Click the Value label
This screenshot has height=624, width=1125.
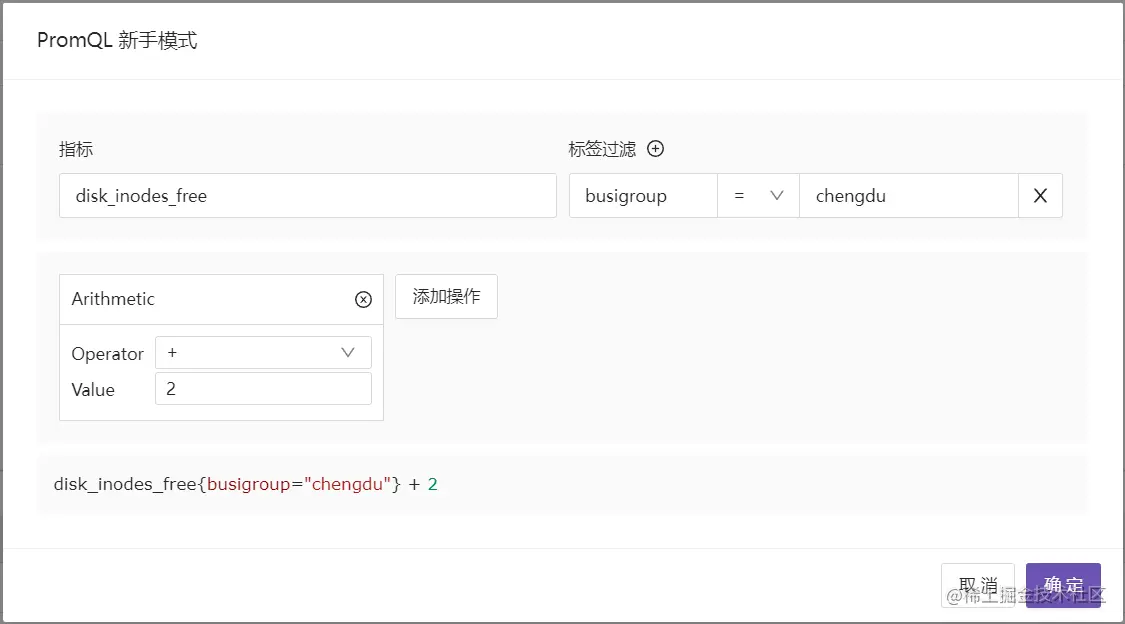point(93,389)
